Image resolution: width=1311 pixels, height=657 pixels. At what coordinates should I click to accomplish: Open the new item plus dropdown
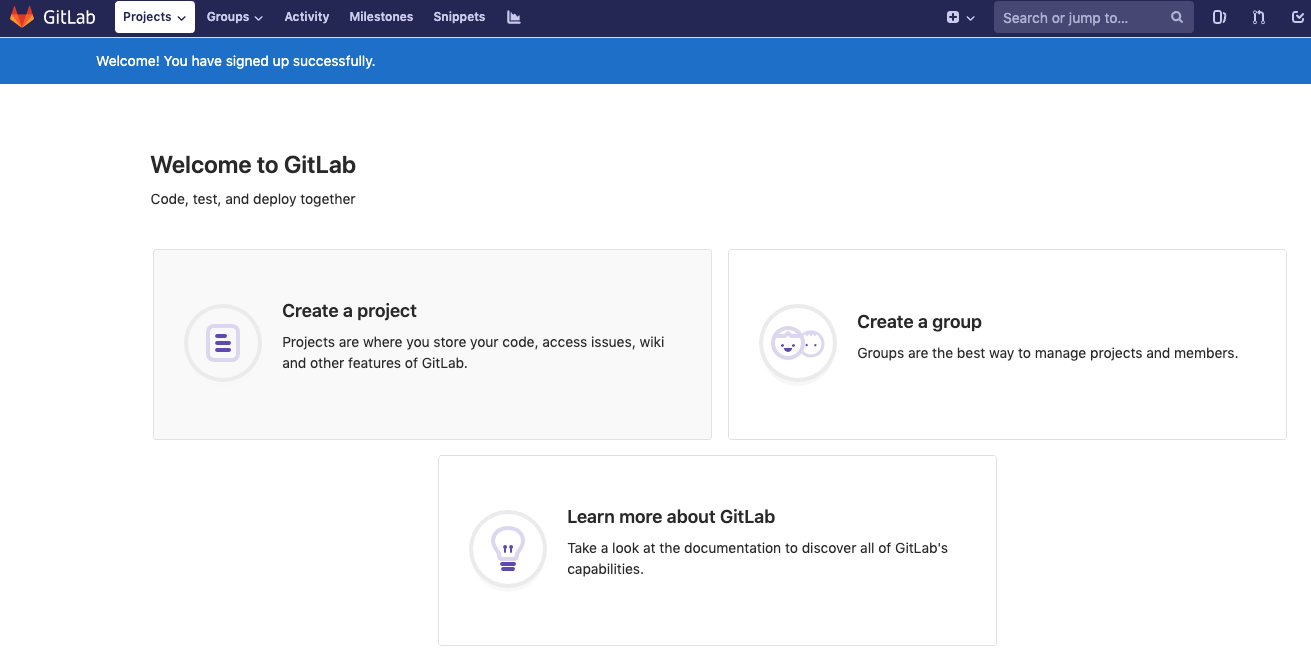(x=960, y=17)
